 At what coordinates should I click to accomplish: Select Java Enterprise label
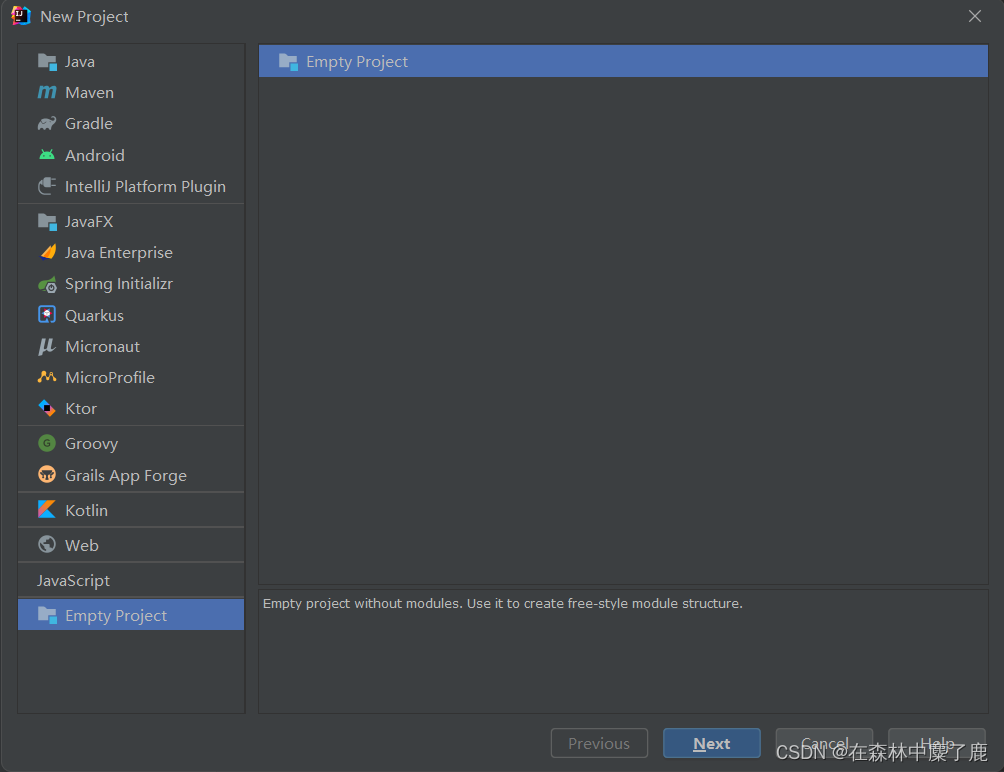[119, 253]
